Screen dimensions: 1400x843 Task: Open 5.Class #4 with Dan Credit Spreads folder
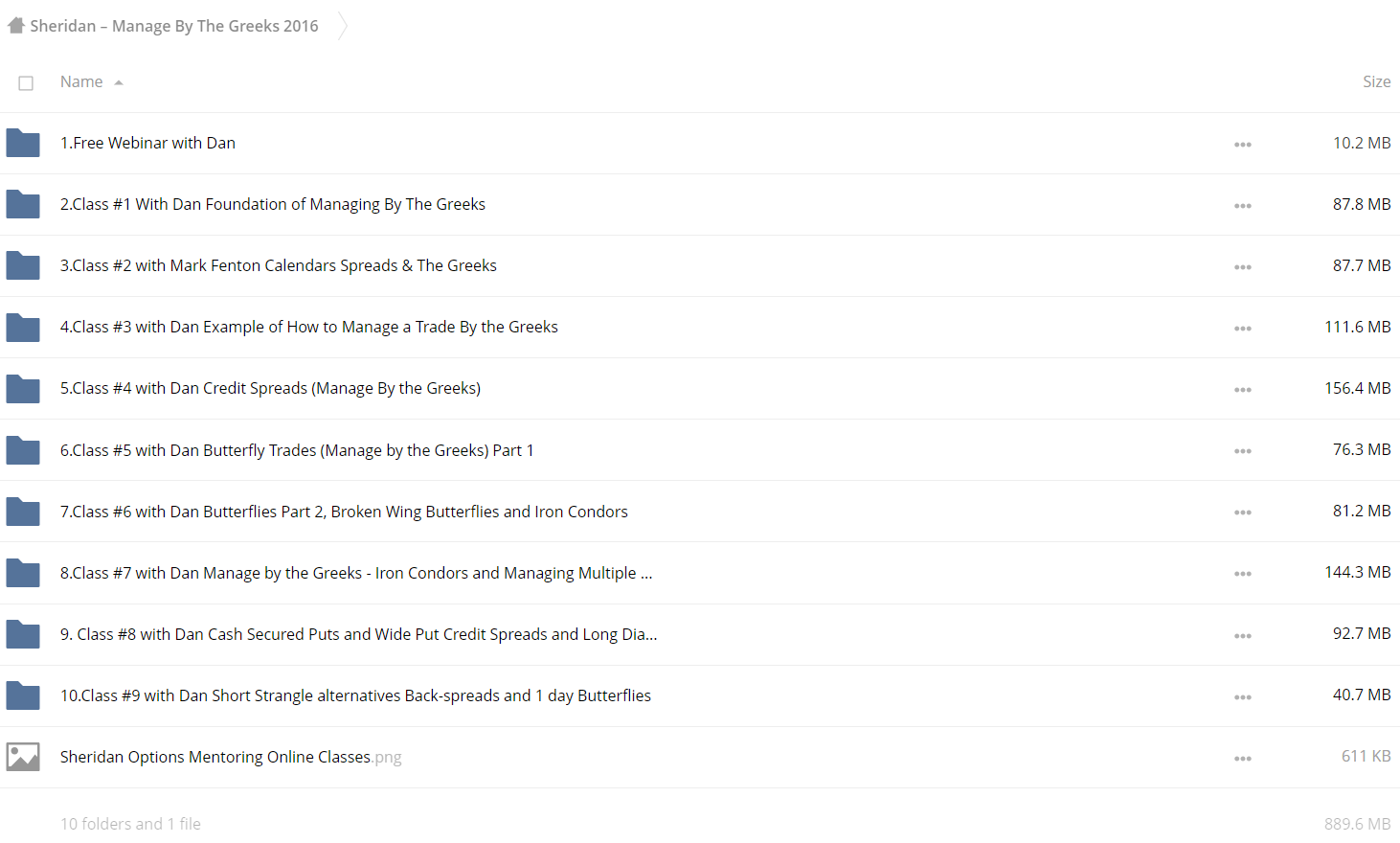pos(270,388)
